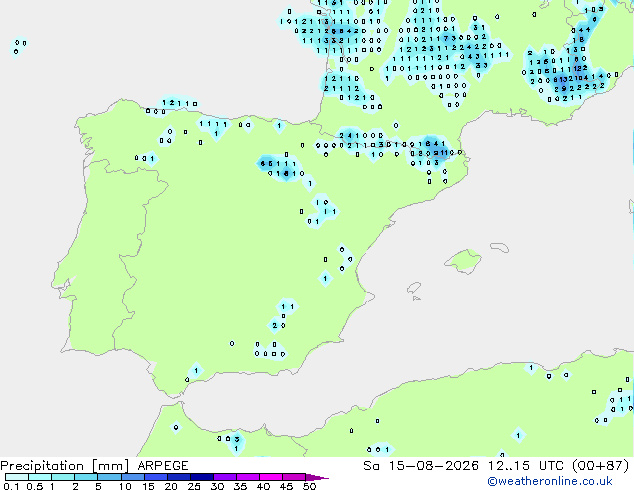Screen dimensions: 634x490
Task: Pick the 30–35 mm purple legend swatch
Action: point(225,477)
